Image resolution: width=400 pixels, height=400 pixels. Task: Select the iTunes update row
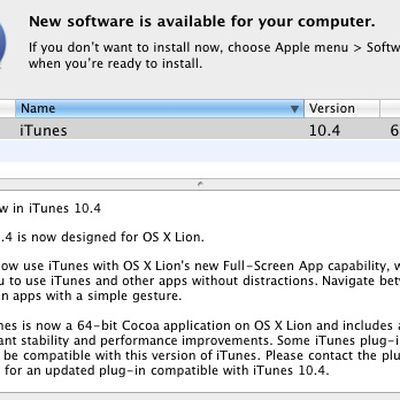coord(200,130)
